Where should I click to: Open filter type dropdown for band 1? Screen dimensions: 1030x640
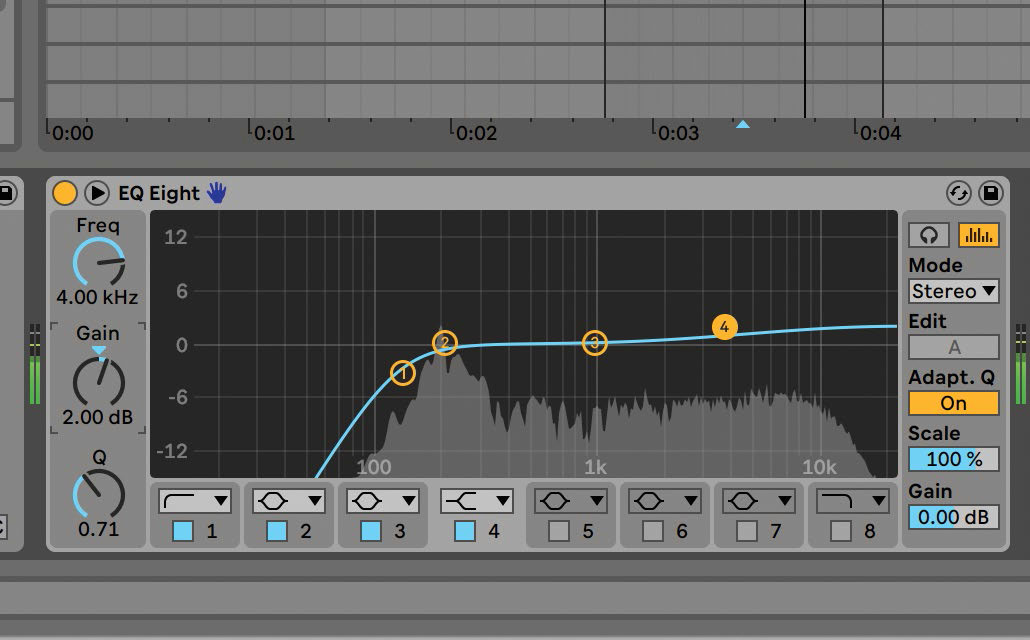pyautogui.click(x=194, y=501)
